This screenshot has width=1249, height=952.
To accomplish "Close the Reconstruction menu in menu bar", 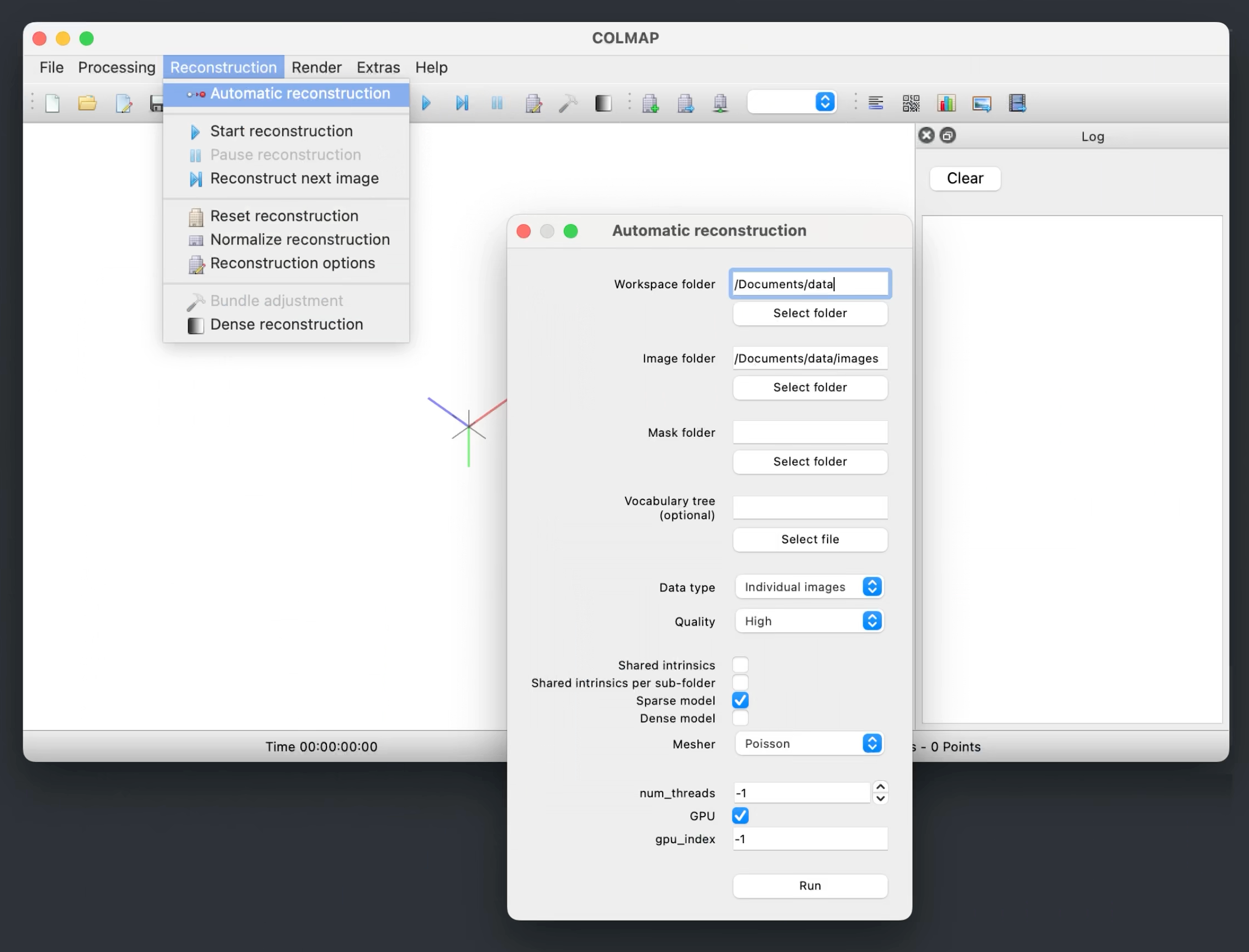I will [x=223, y=67].
